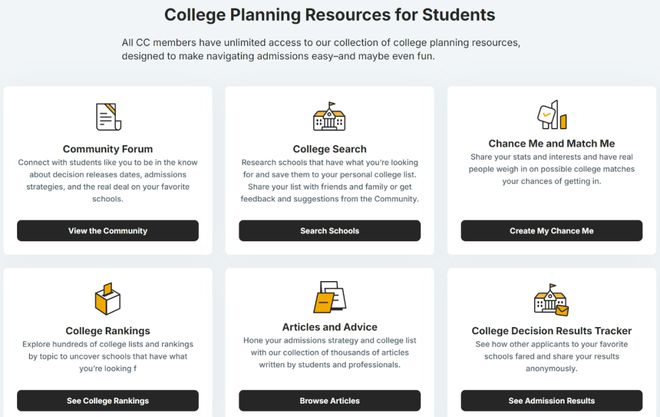Click the Articles and Advice papers icon
The image size is (660, 417).
pyautogui.click(x=330, y=297)
